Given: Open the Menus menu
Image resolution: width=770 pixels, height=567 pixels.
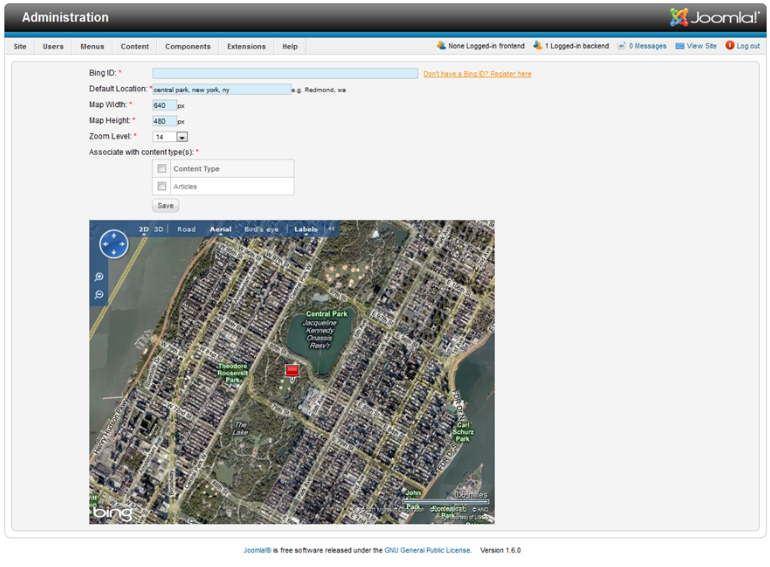Looking at the screenshot, I should (92, 47).
